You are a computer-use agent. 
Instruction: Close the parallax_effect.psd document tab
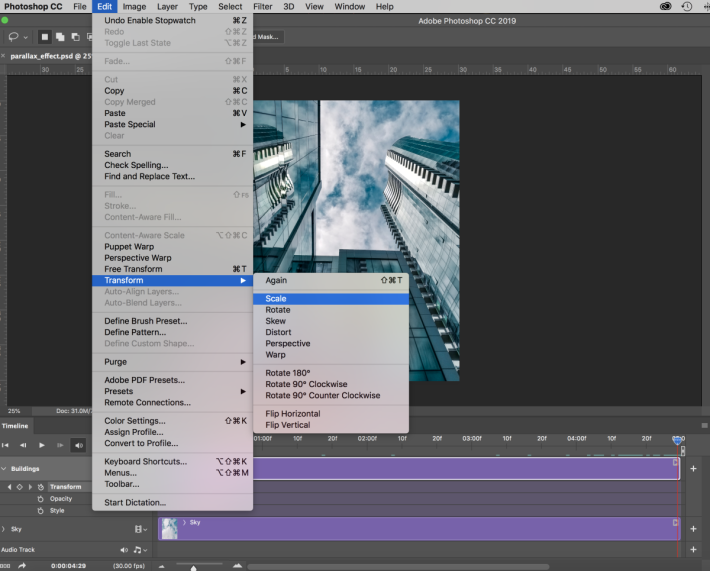click(3, 56)
